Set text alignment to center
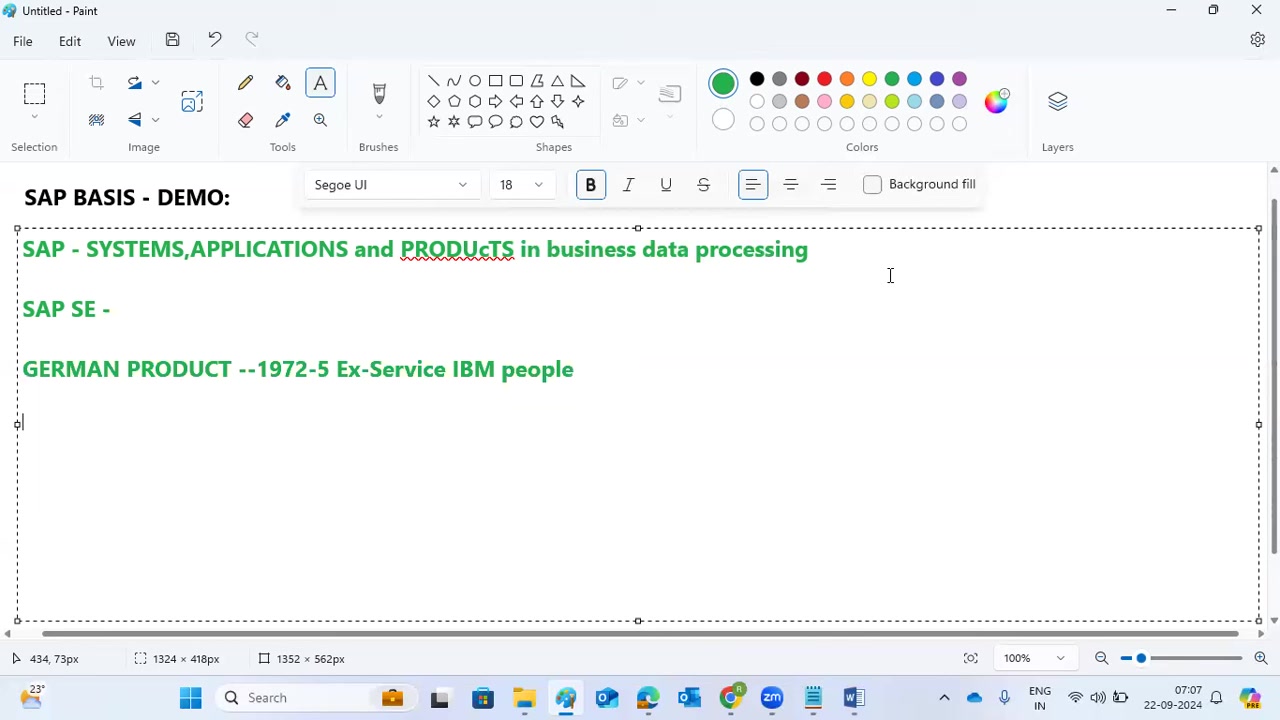Image resolution: width=1280 pixels, height=720 pixels. pos(791,185)
